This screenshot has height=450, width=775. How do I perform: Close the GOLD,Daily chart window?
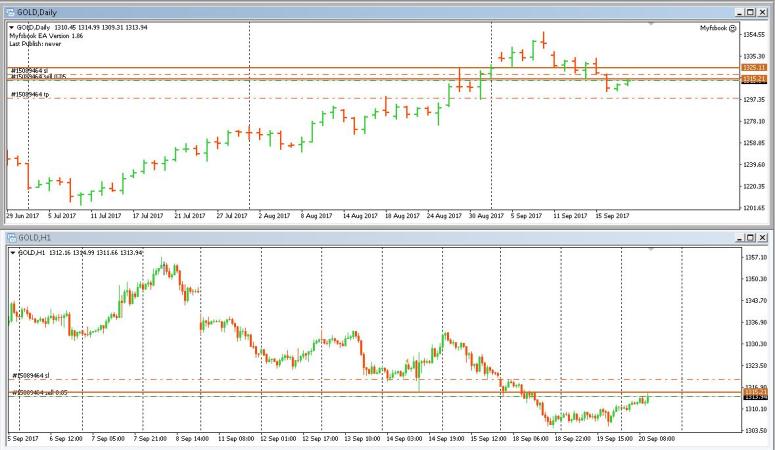coord(765,10)
